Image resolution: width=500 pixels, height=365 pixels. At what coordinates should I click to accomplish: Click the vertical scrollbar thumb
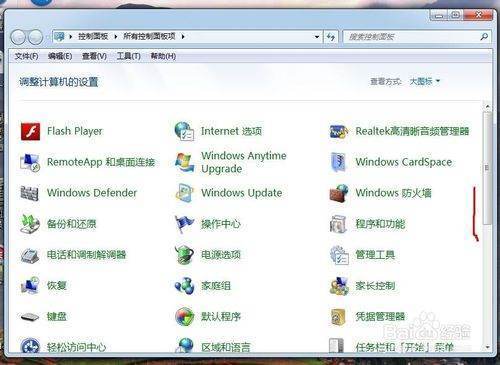487,168
